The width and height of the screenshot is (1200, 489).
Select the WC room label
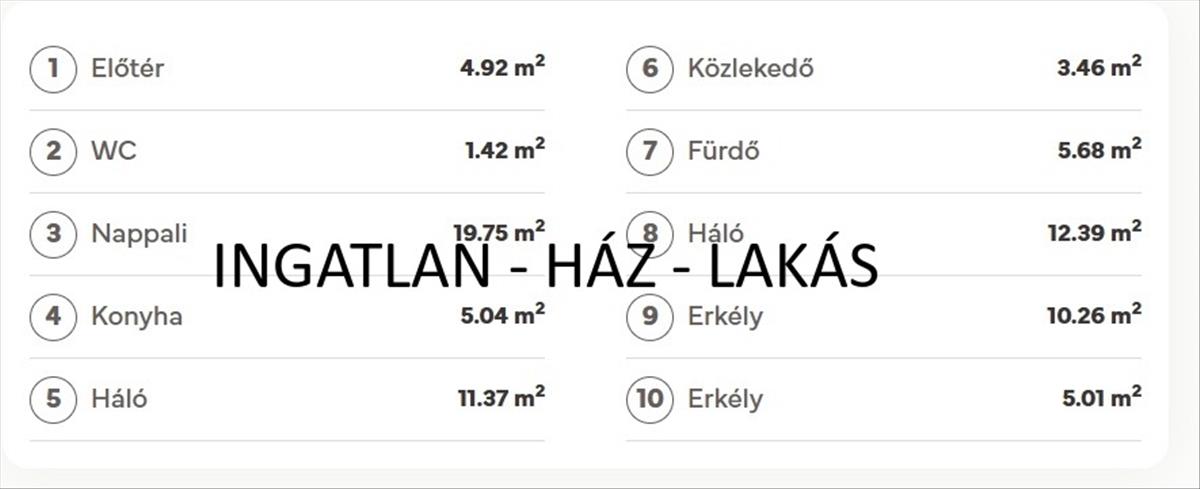pos(114,152)
